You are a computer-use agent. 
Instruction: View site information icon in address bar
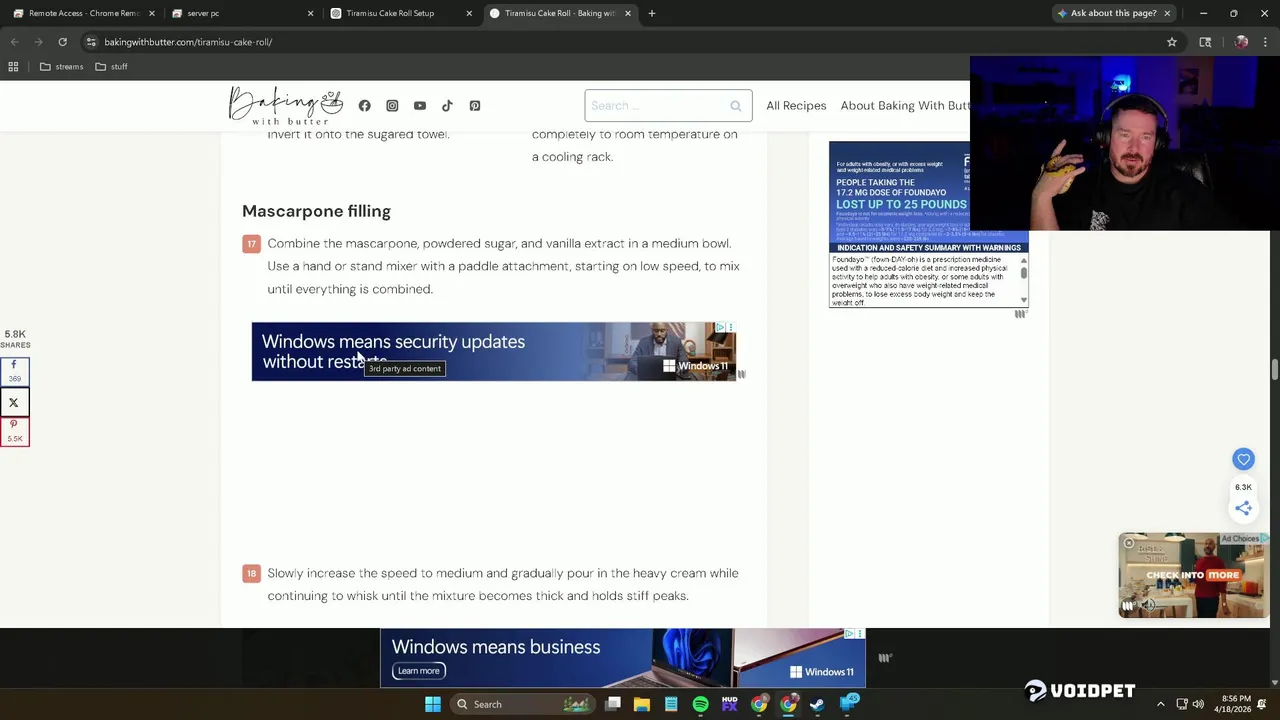[x=91, y=42]
